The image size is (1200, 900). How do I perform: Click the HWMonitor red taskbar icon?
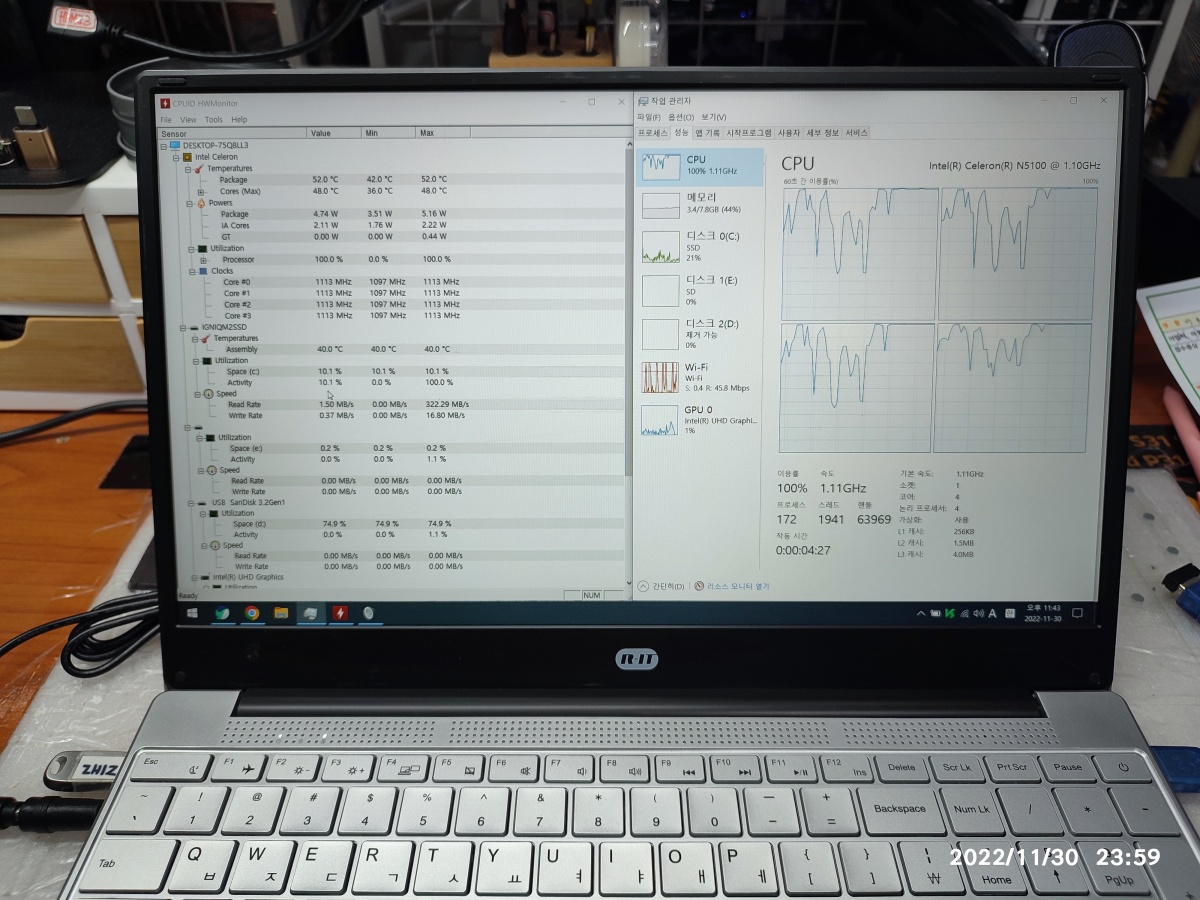[340, 613]
